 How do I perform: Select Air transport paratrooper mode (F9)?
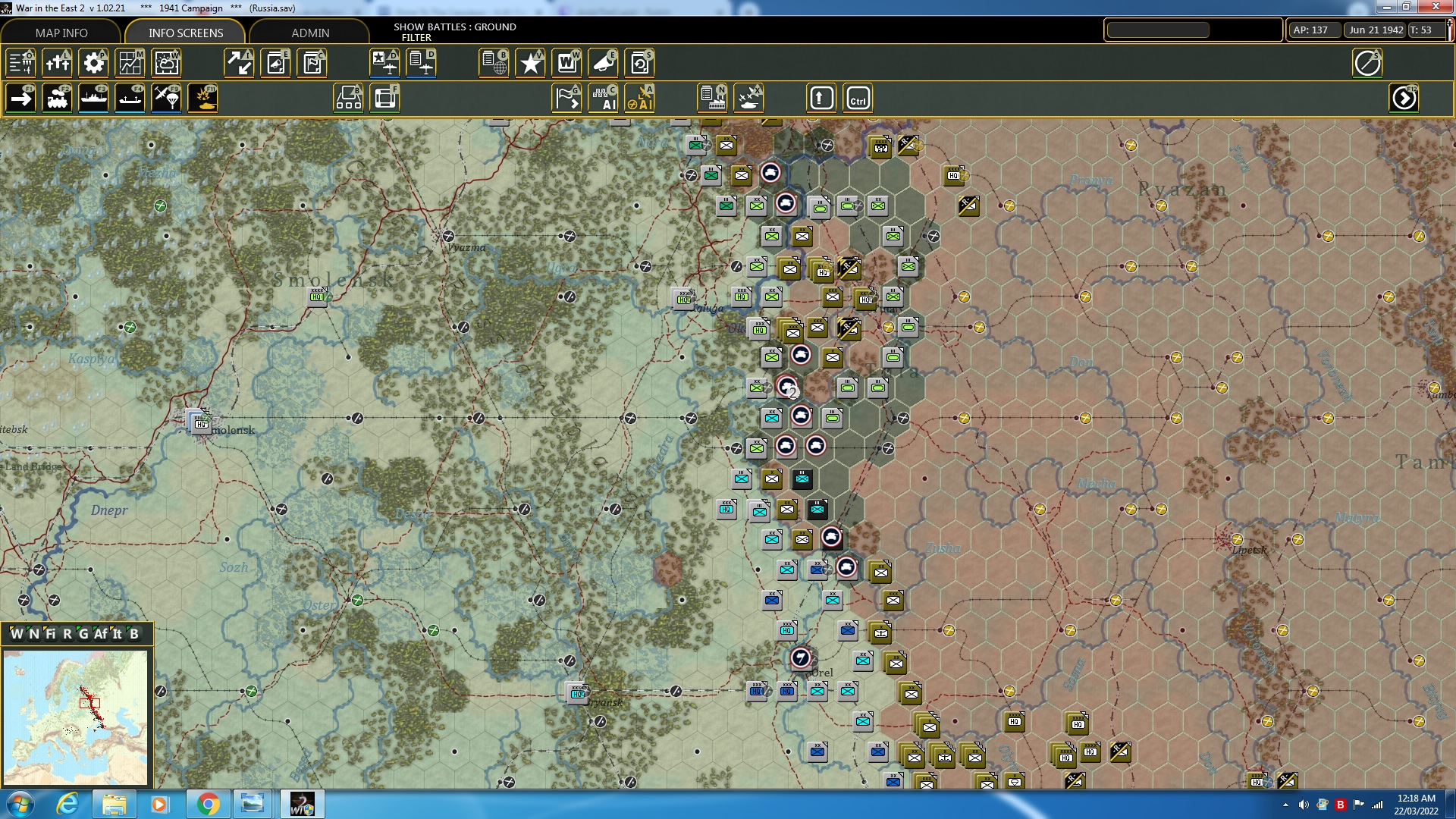coord(166,98)
